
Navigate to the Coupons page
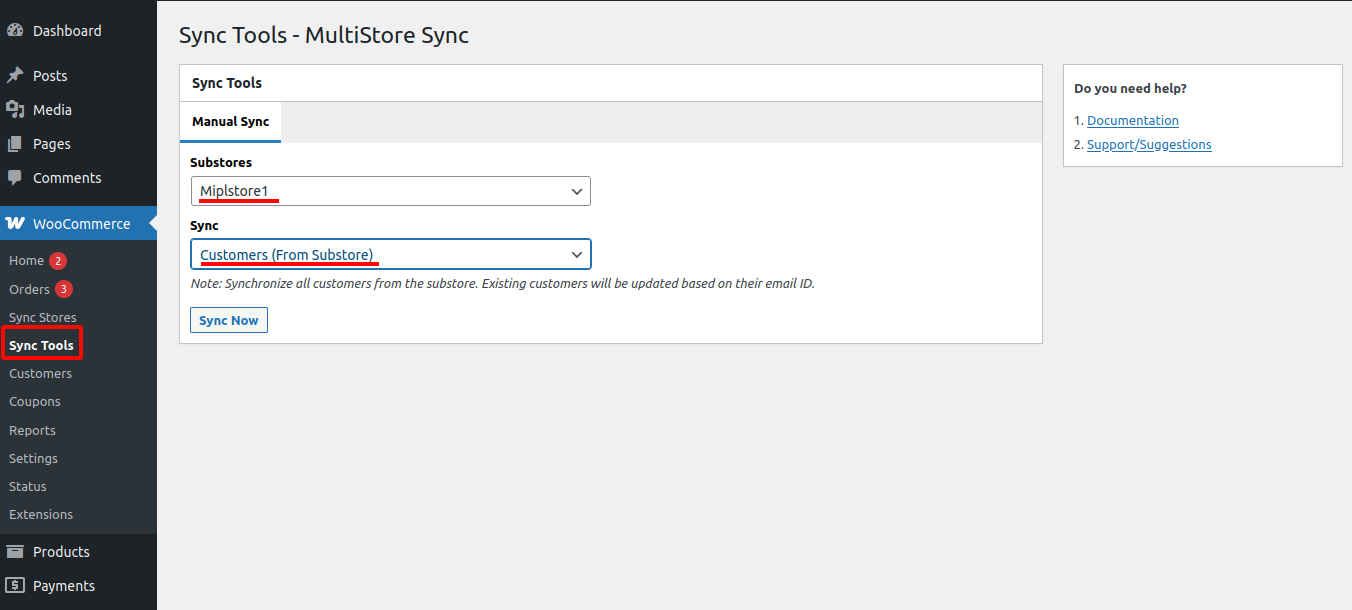coord(35,401)
